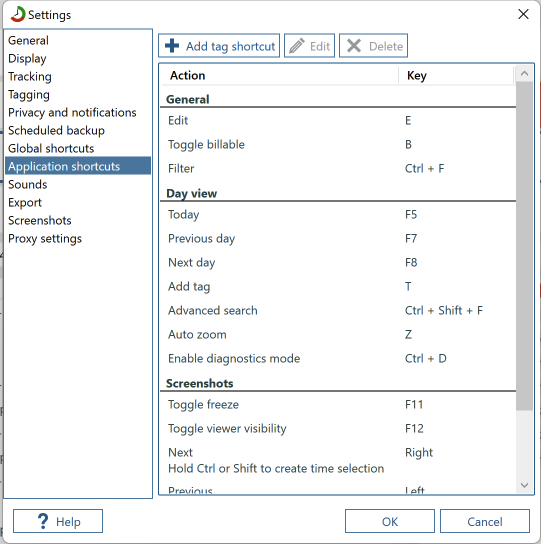Click the plus icon for Add tag shortcut
The image size is (541, 544).
click(x=172, y=46)
